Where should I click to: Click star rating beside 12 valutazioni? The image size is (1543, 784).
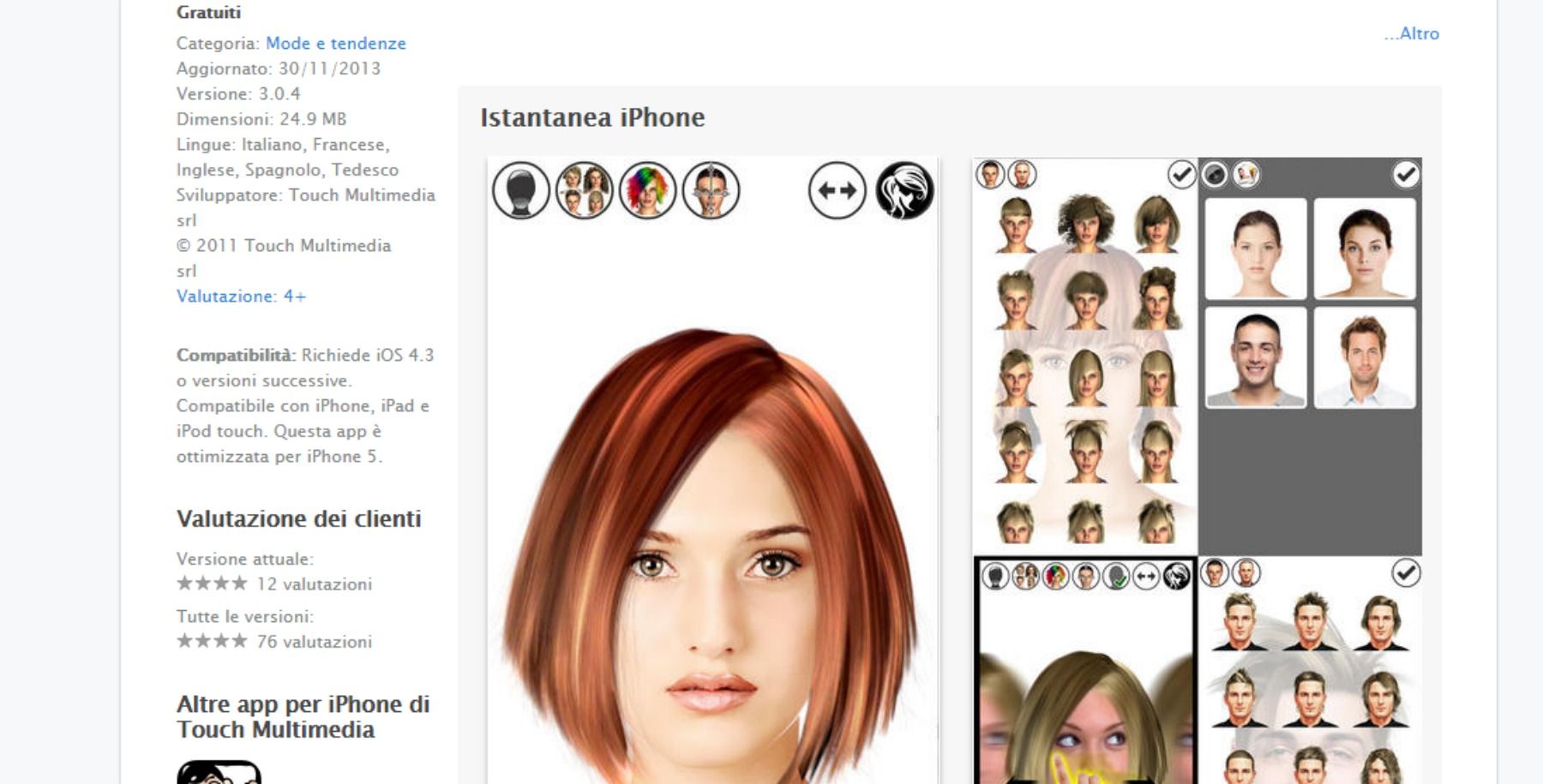tap(212, 584)
